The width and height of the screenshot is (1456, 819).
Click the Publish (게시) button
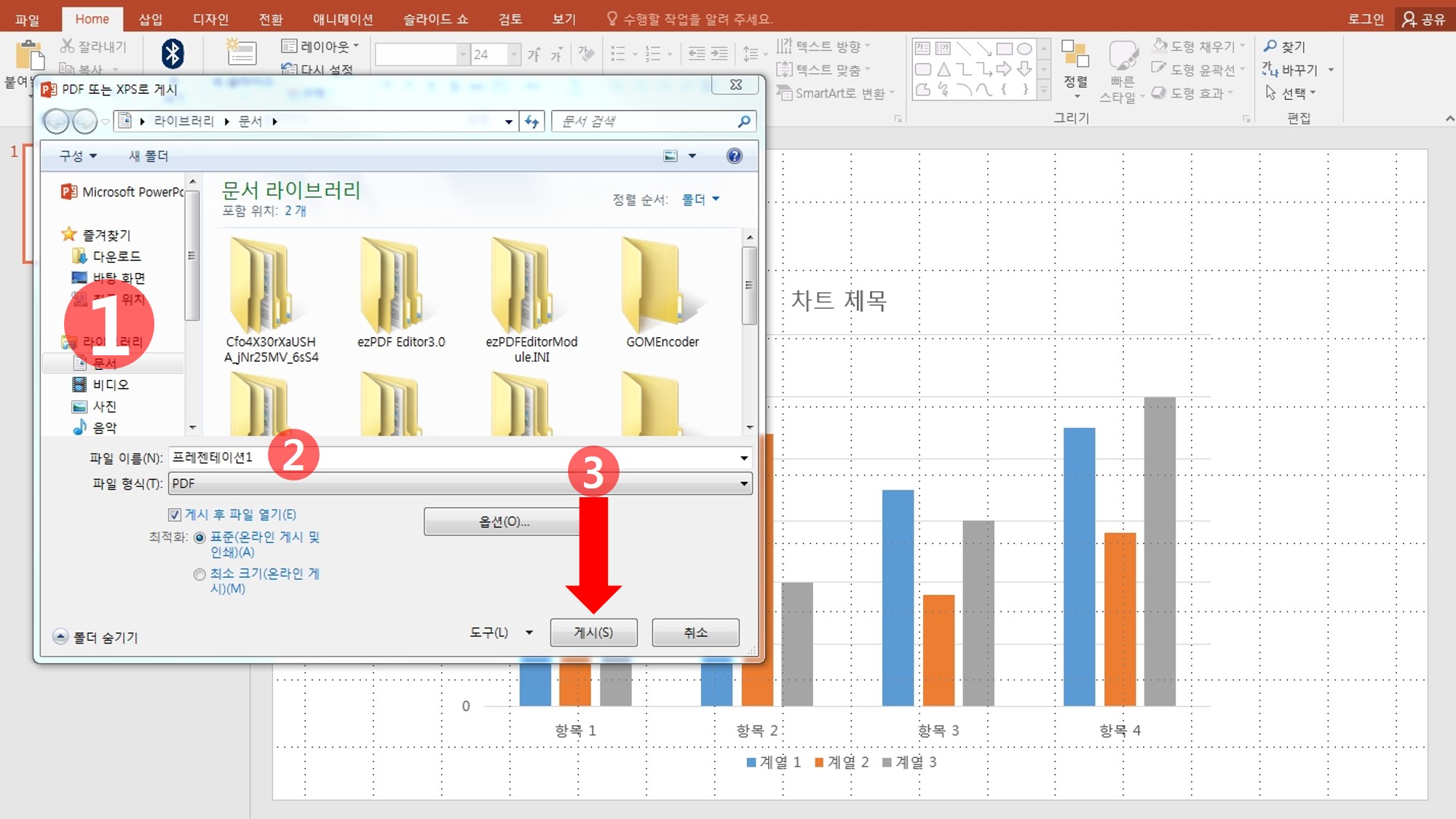pos(593,633)
